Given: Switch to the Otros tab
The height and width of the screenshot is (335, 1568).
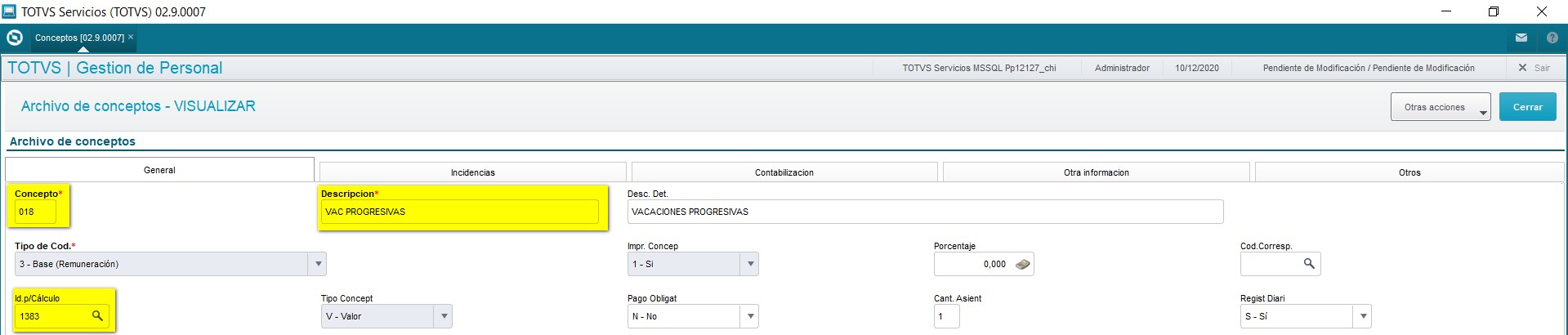Looking at the screenshot, I should pyautogui.click(x=1409, y=172).
